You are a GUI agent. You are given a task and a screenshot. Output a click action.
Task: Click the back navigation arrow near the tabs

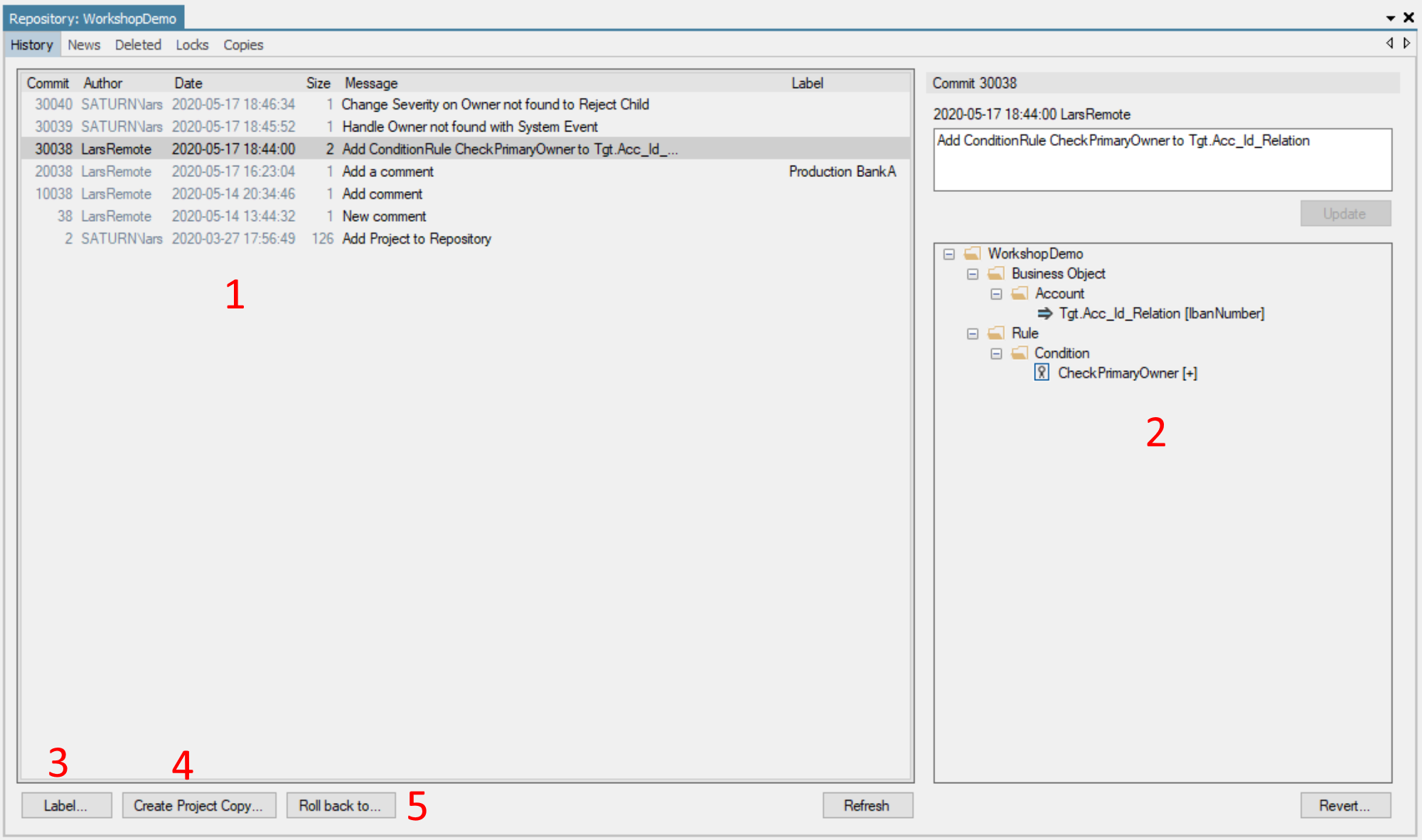[1389, 43]
